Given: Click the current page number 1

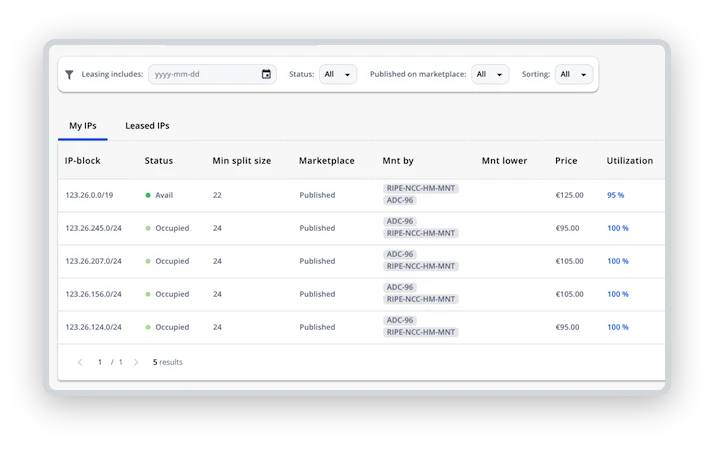Looking at the screenshot, I should click(100, 362).
